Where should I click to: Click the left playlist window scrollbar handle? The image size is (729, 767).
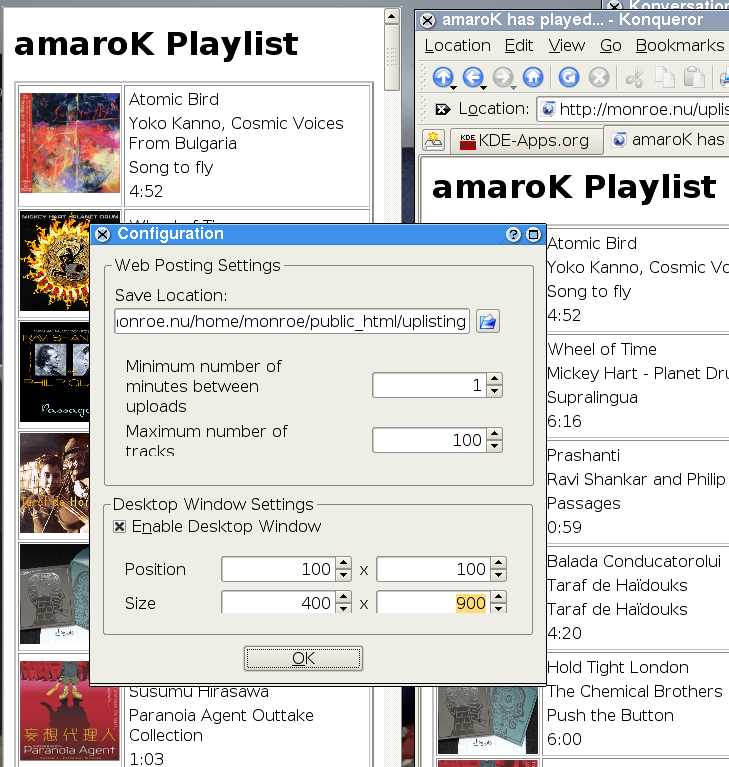click(x=391, y=58)
